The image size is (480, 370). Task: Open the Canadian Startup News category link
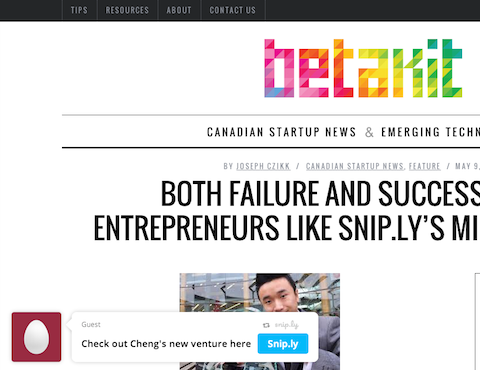355,166
